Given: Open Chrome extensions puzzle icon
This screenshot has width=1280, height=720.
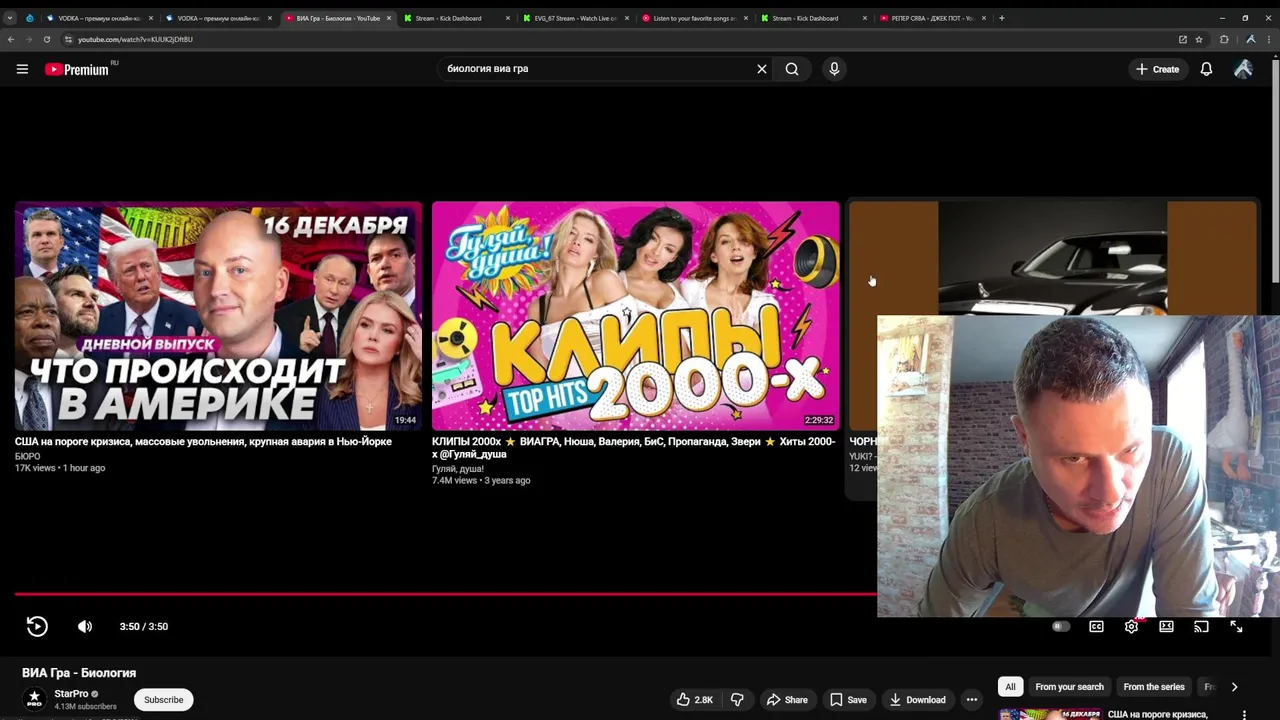Looking at the screenshot, I should tap(1224, 39).
